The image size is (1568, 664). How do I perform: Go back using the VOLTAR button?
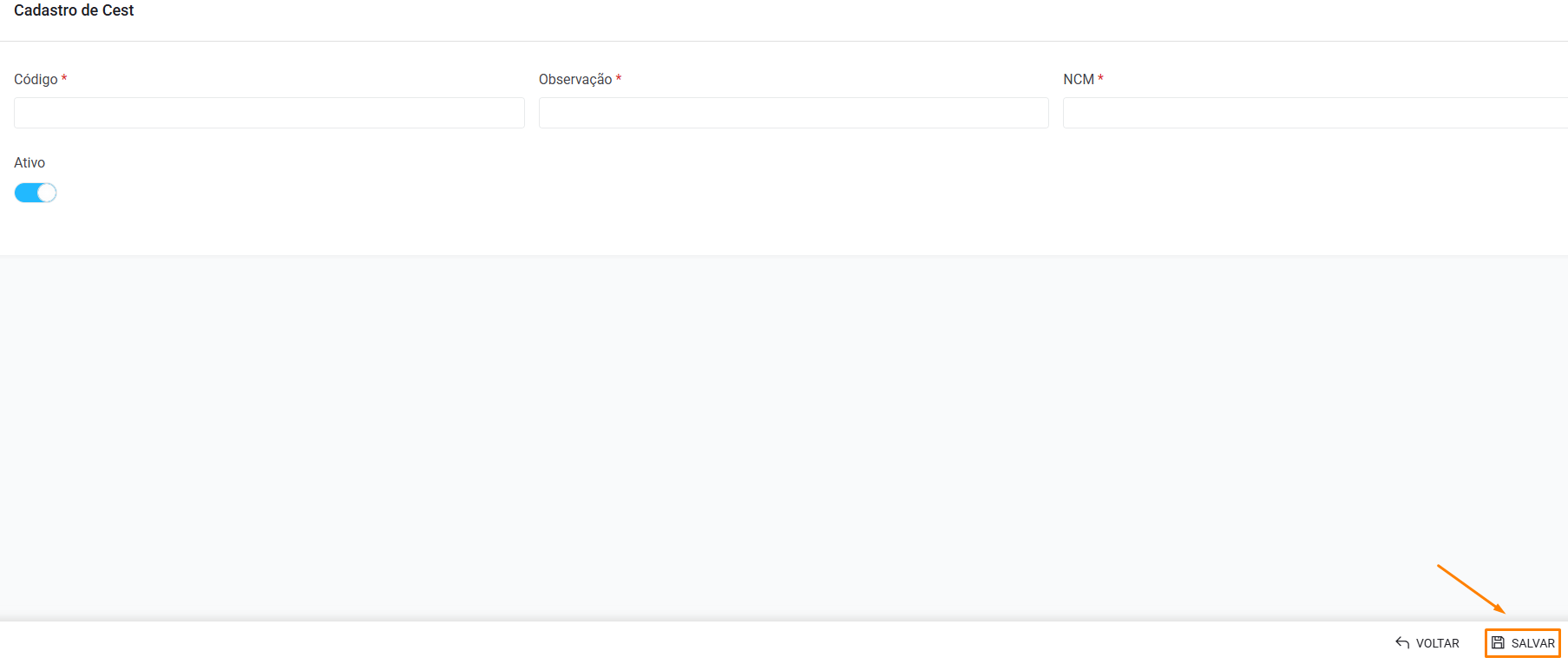pyautogui.click(x=1427, y=643)
